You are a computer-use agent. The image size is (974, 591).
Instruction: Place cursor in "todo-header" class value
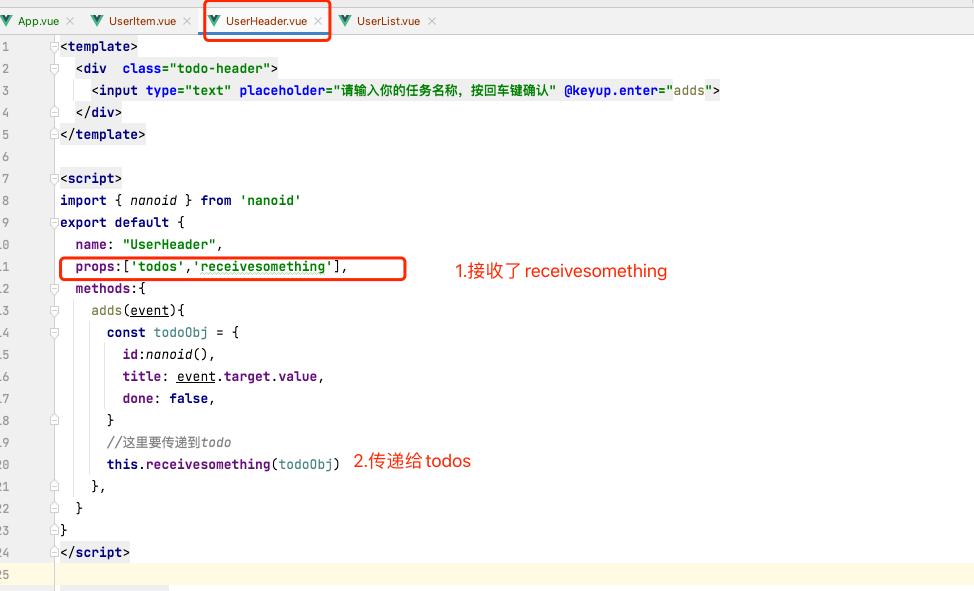pos(219,68)
